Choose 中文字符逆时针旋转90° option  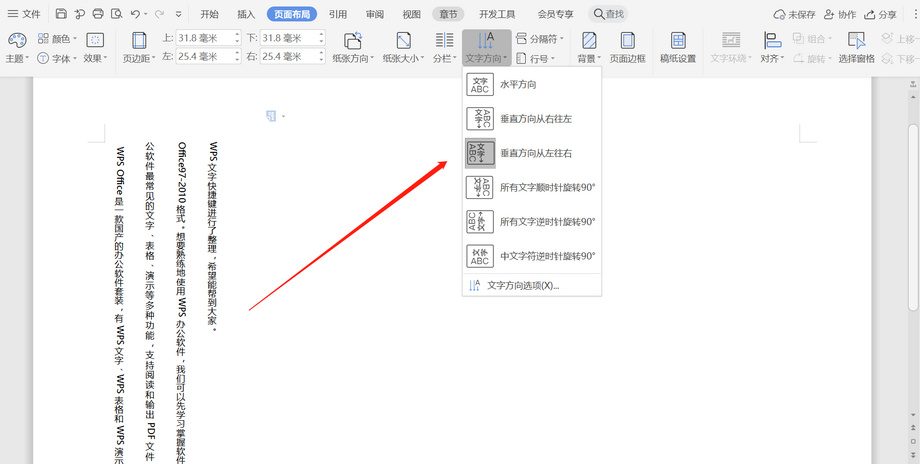point(532,256)
